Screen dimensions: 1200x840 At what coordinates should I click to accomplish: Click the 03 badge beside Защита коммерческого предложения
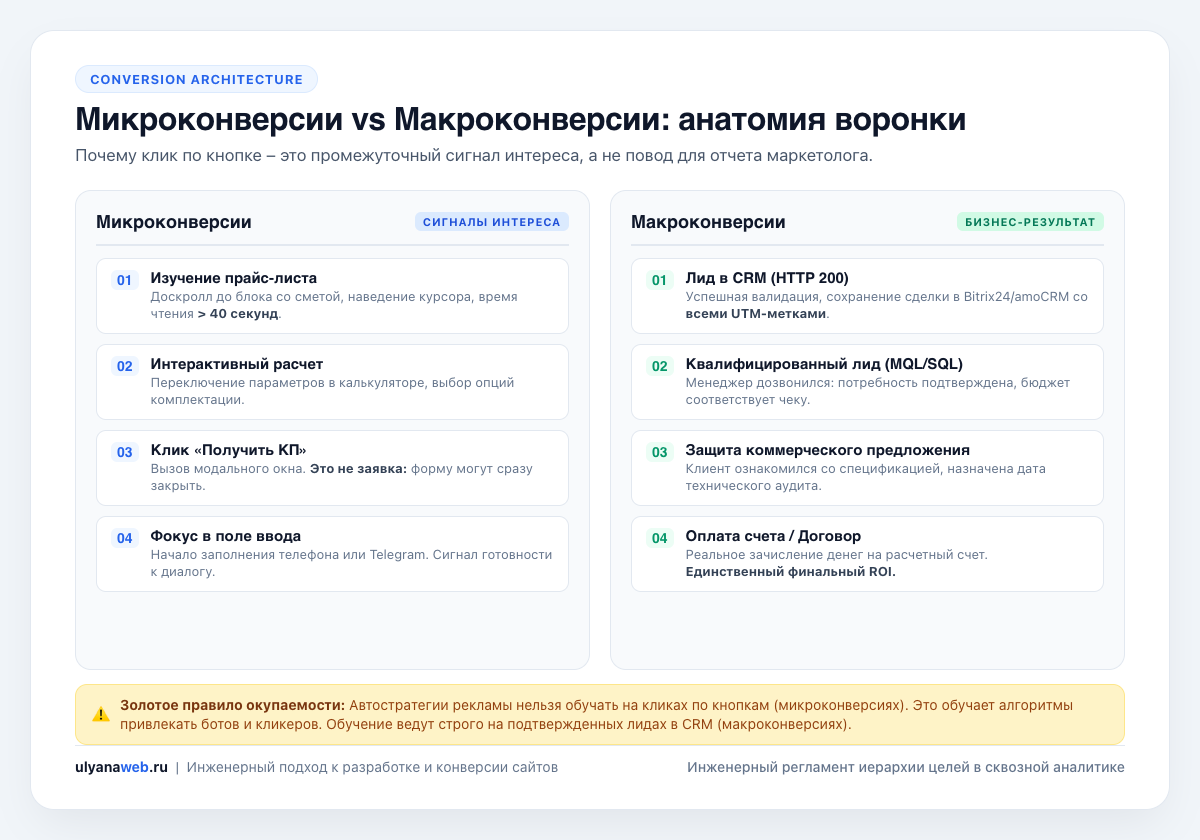tap(660, 452)
